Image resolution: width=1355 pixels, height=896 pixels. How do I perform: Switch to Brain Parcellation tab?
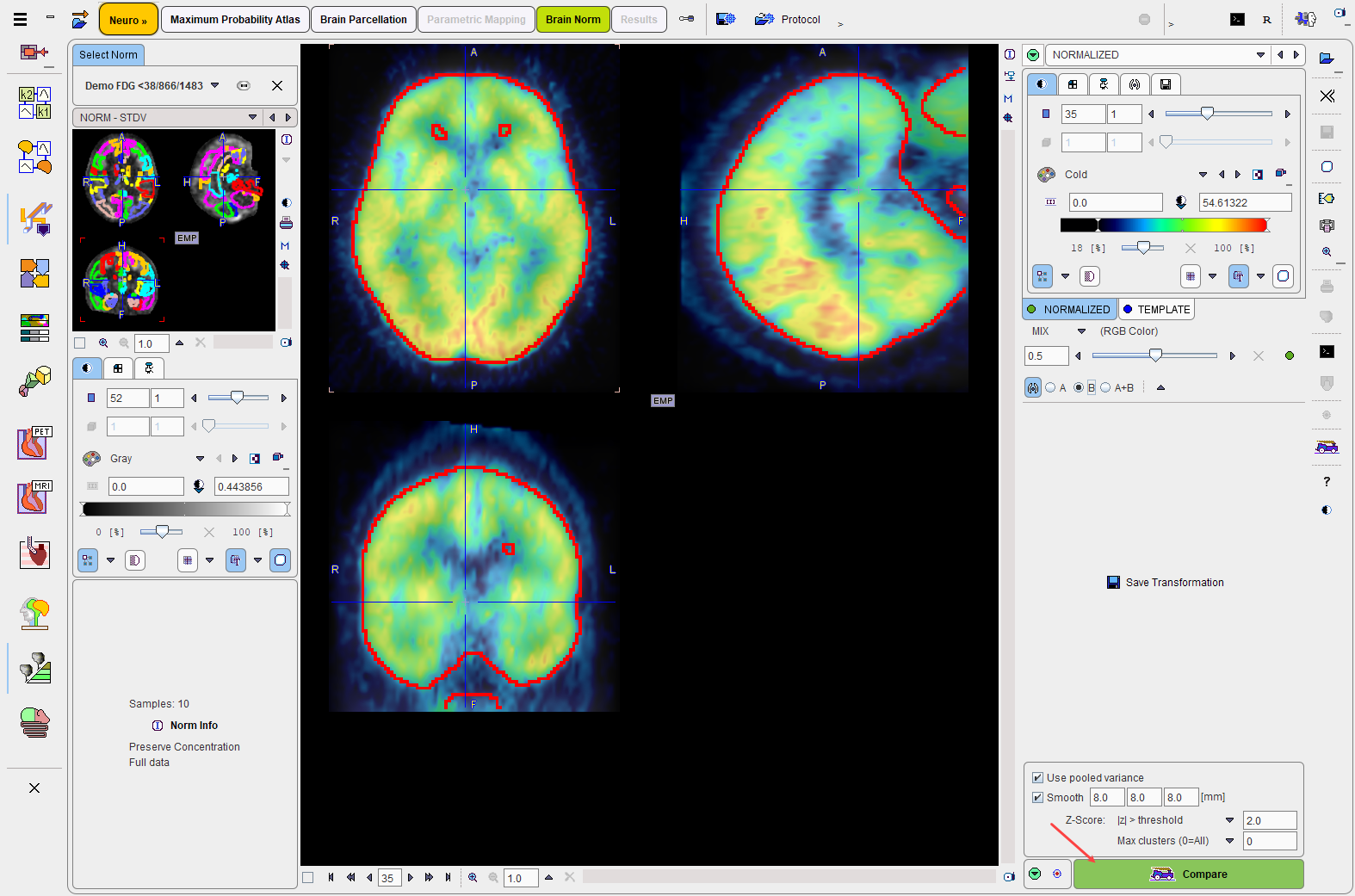click(363, 19)
